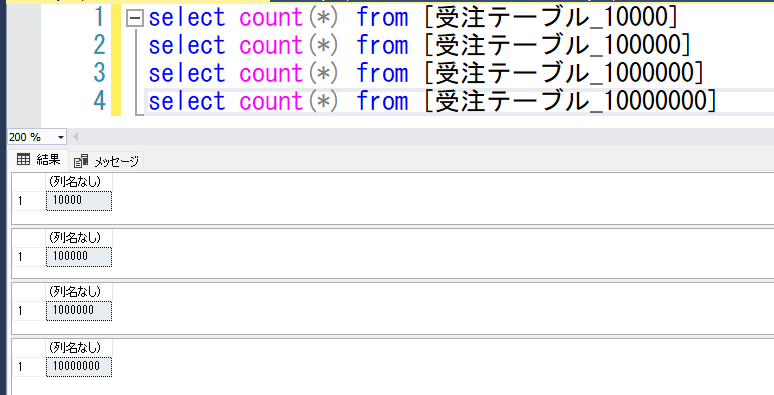Place cursor on [受注テーブル_100000] in line 2
Image resolution: width=774 pixels, height=395 pixels.
(x=557, y=45)
